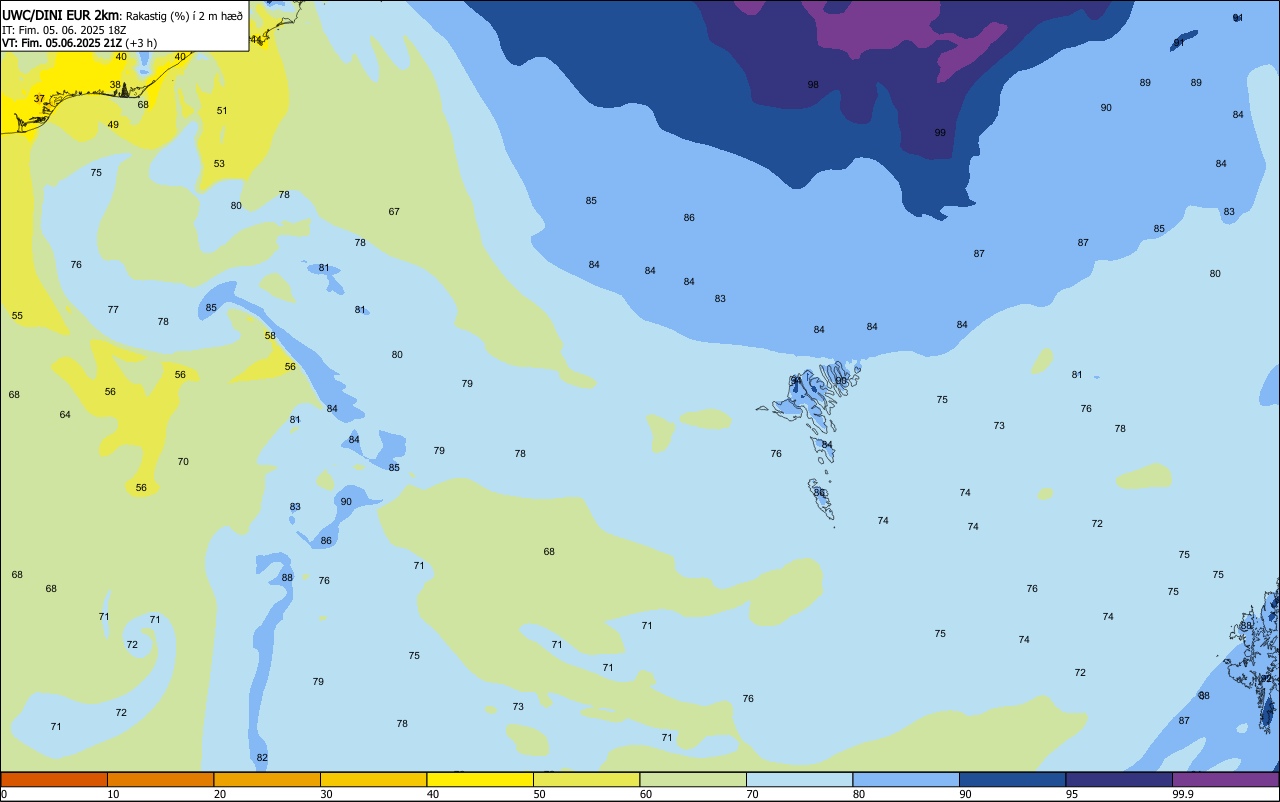Click the map value 58

click(270, 336)
